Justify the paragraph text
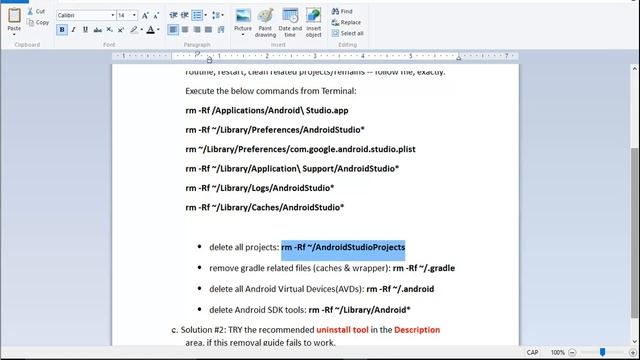The image size is (640, 360). click(209, 29)
